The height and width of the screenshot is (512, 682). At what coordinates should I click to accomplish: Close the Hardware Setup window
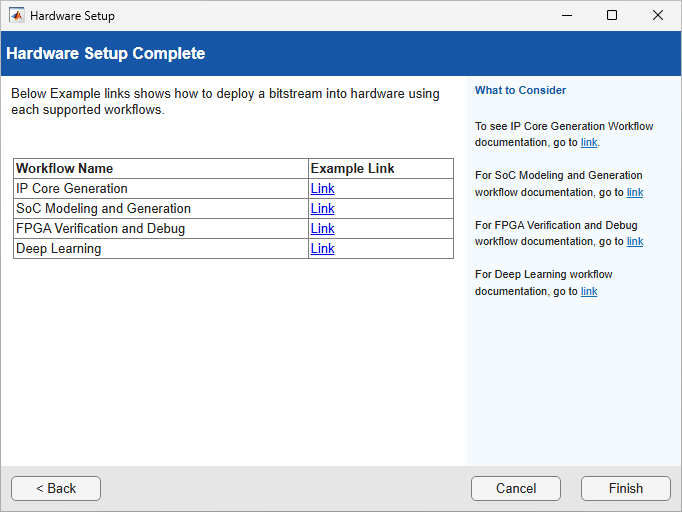point(658,16)
